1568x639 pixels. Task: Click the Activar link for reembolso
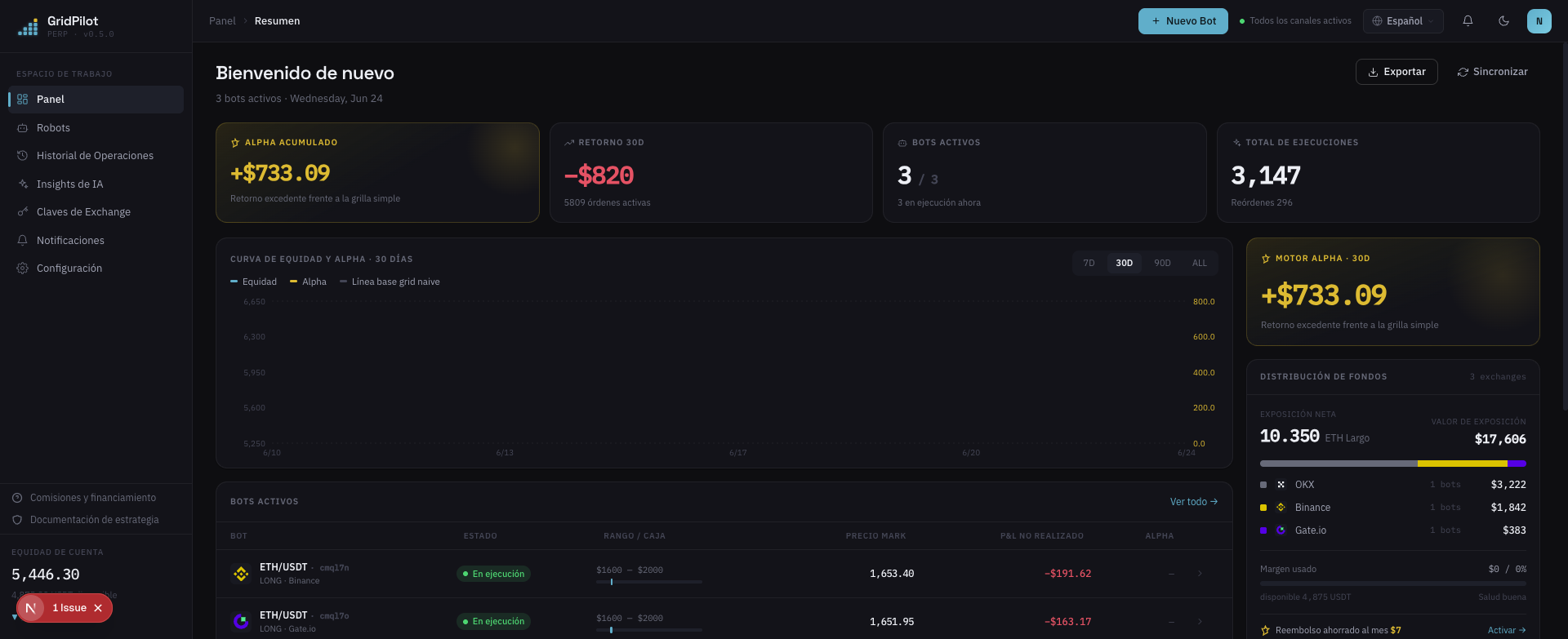(x=1507, y=630)
